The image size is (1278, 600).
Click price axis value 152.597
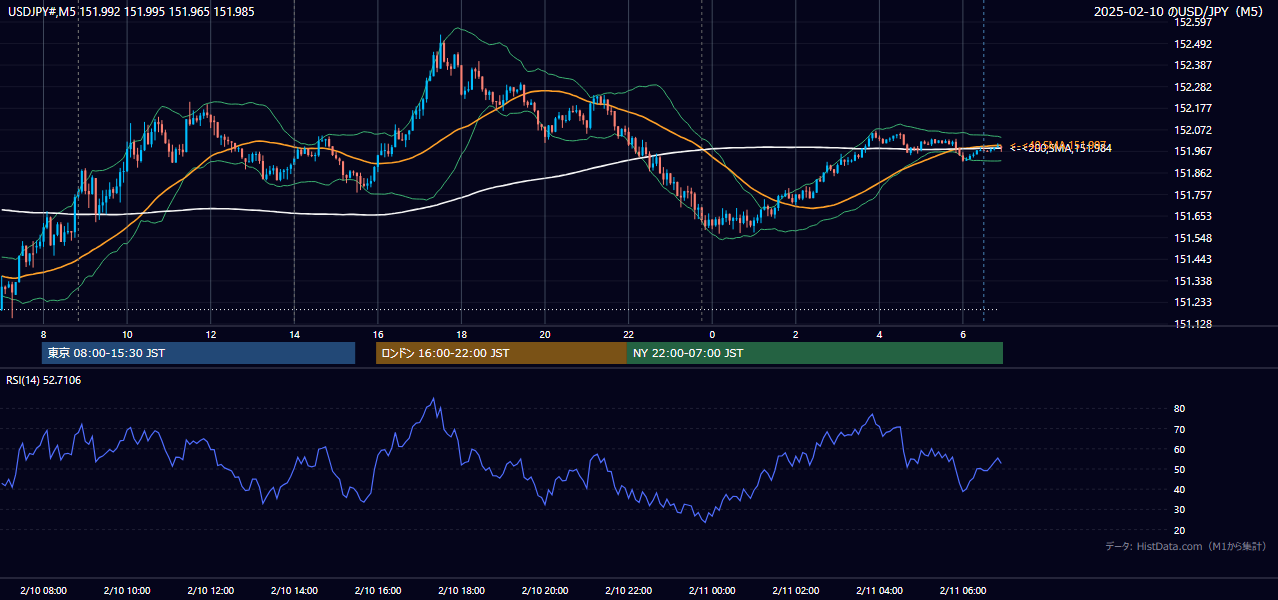tap(1194, 23)
